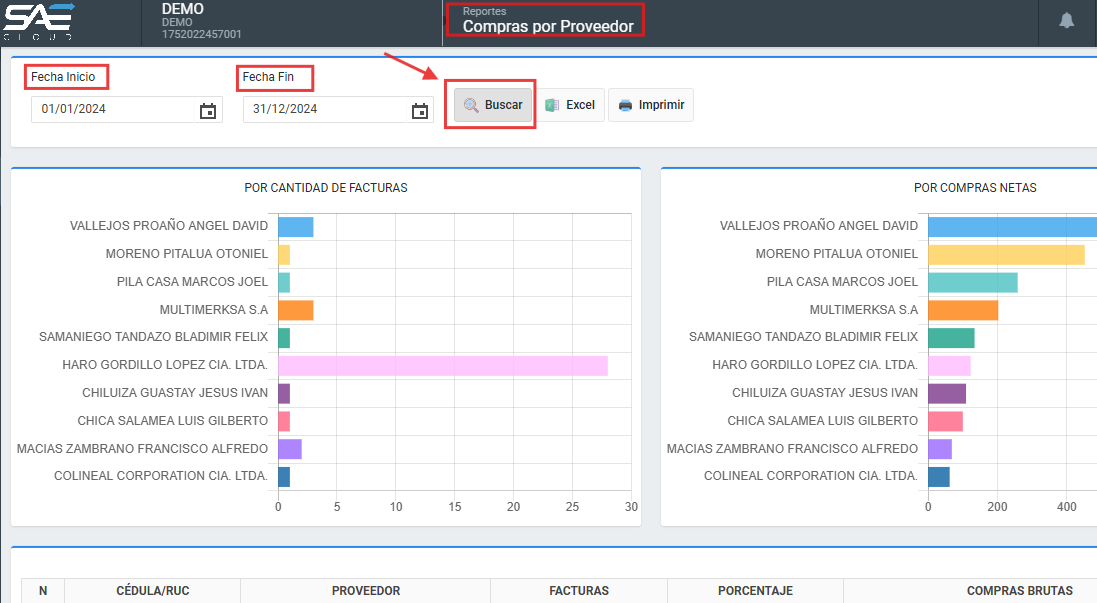
Task: Sort table by CÉDULA/RUC column header
Action: click(x=152, y=591)
